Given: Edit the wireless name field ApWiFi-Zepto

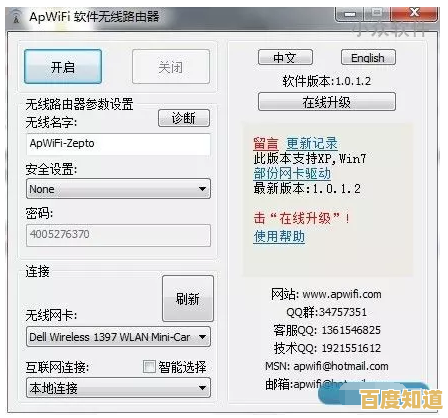Looking at the screenshot, I should pos(118,144).
